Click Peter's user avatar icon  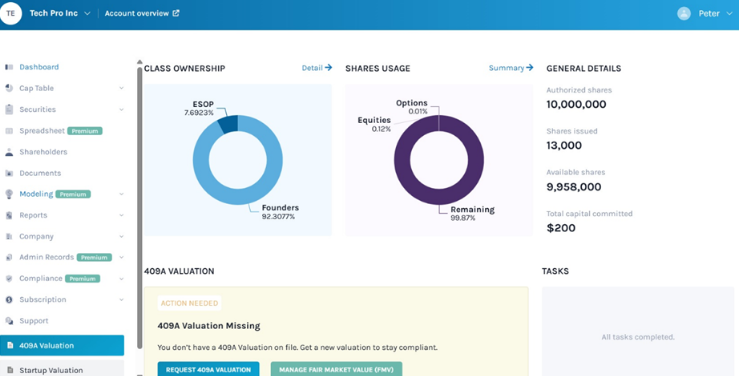(x=684, y=13)
